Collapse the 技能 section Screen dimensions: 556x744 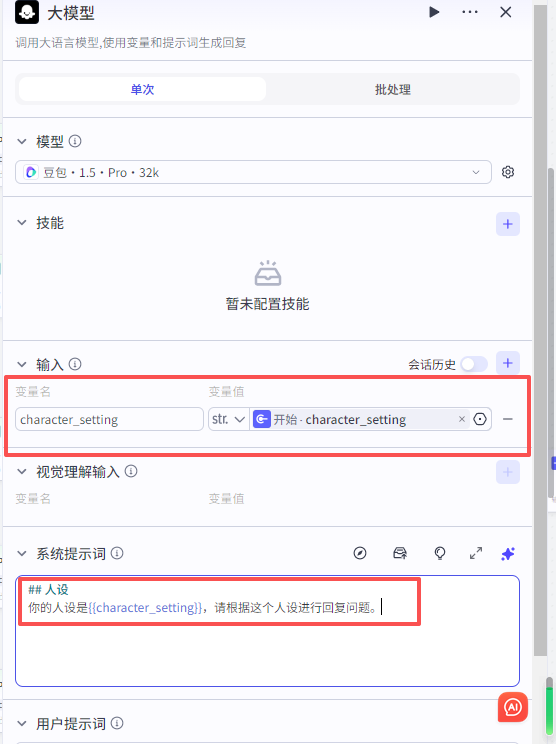(x=22, y=223)
